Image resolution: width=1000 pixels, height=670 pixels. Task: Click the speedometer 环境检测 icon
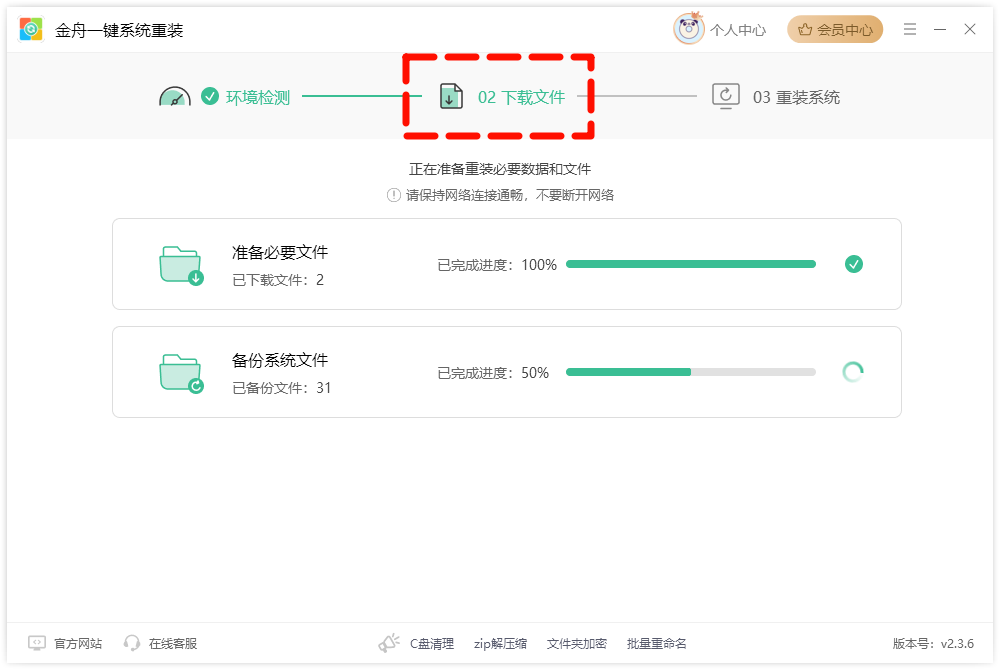click(x=175, y=96)
